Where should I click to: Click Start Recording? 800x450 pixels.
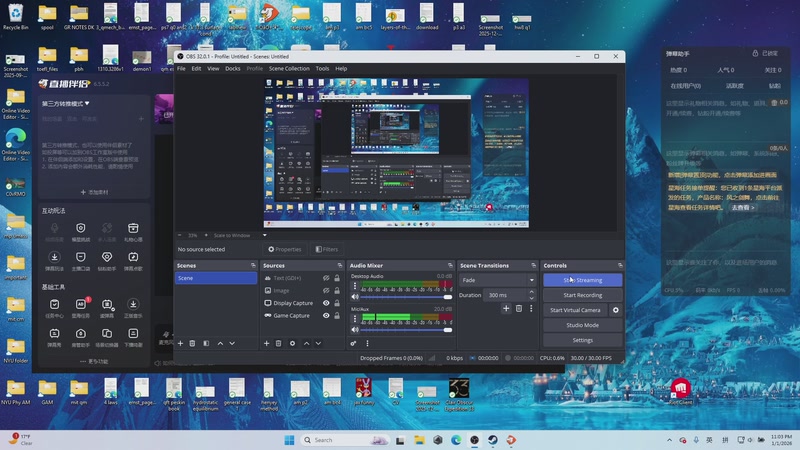[583, 295]
